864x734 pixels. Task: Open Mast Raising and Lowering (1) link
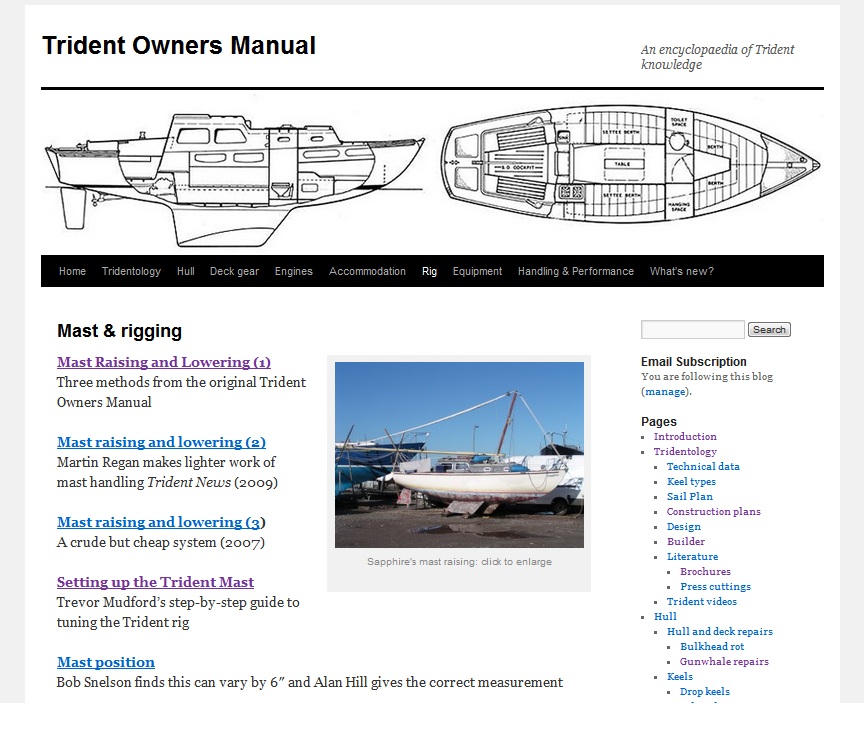[x=163, y=362]
